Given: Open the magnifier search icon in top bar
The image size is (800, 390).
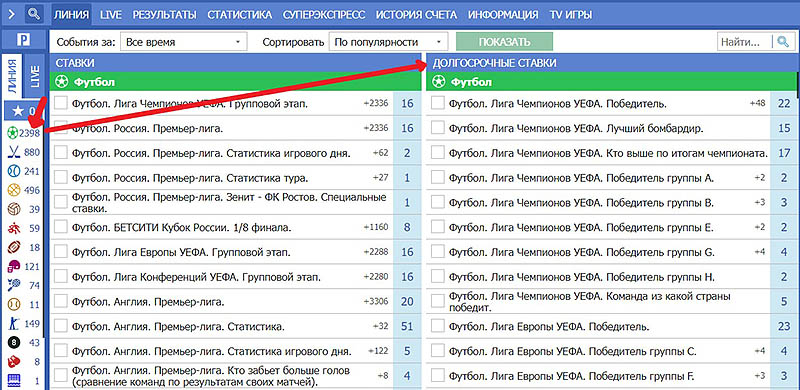Looking at the screenshot, I should pyautogui.click(x=34, y=14).
